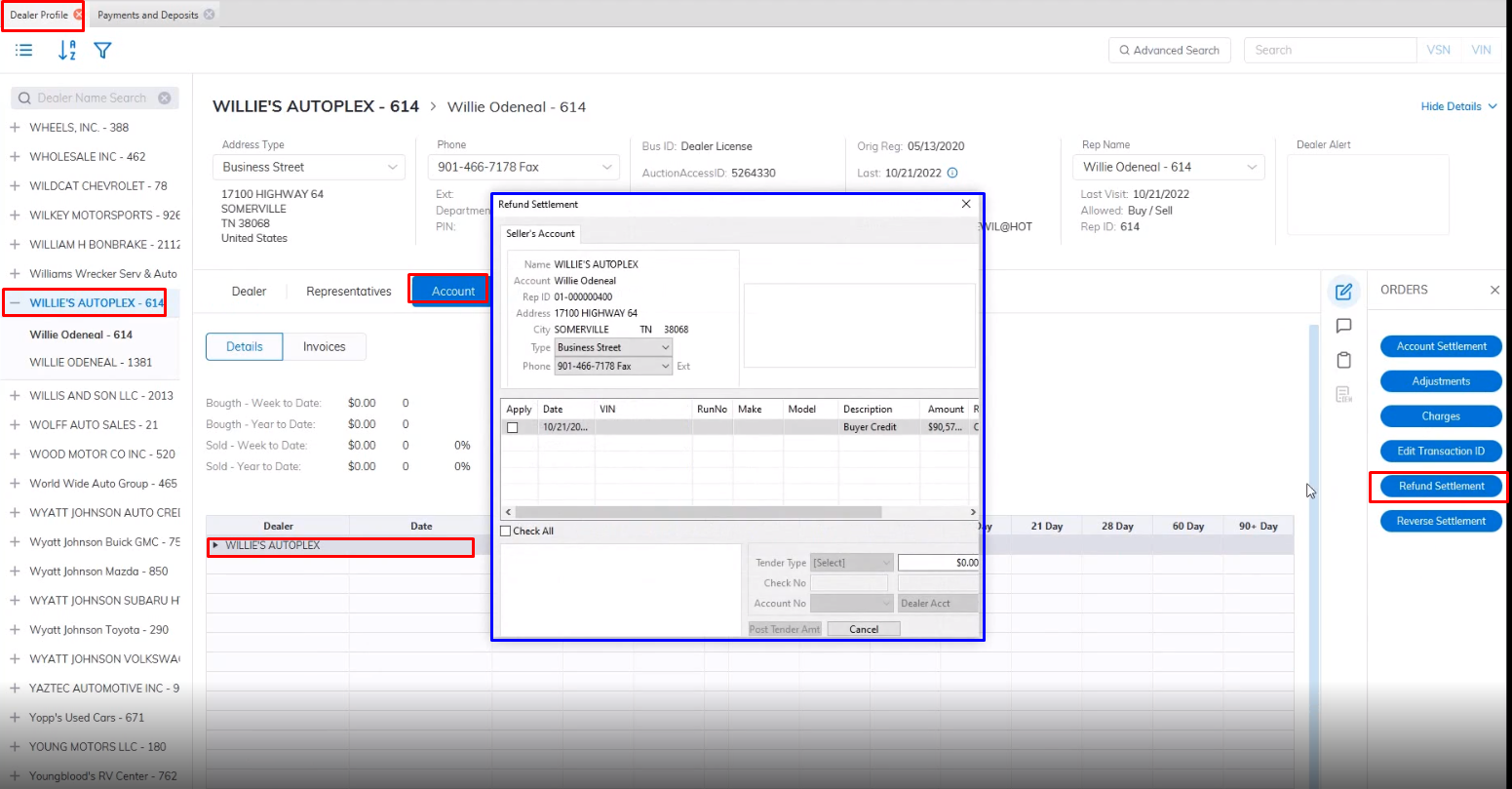Click the horizontal scrollbar in the refund grid

click(x=697, y=512)
